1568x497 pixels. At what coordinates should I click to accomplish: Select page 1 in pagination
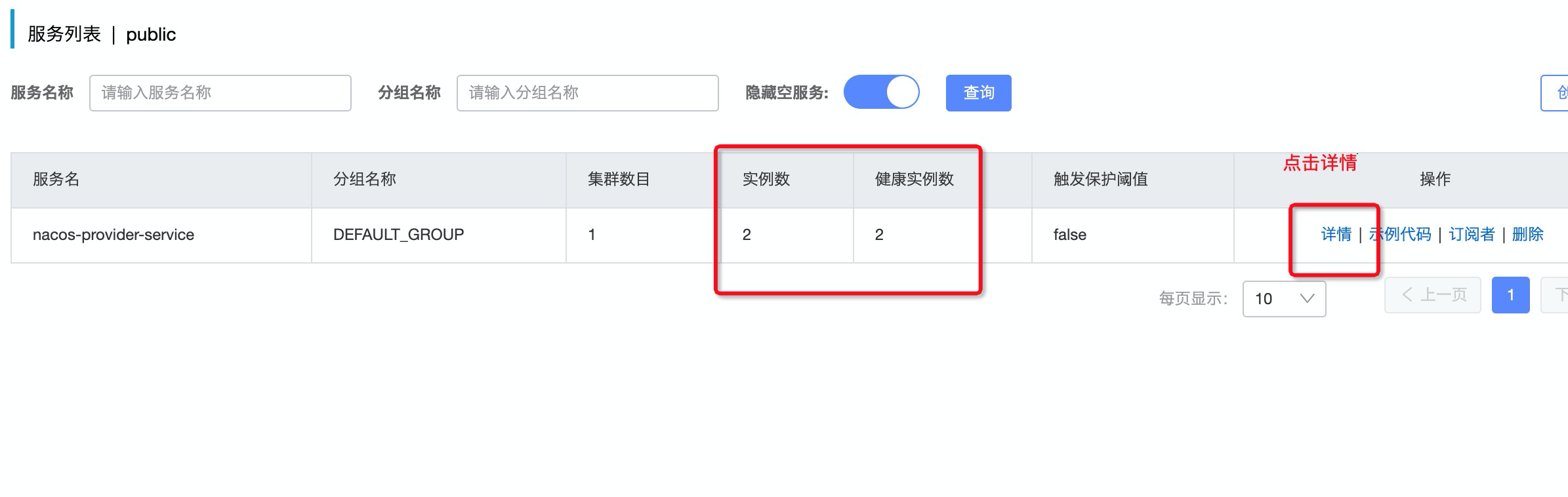pos(1510,295)
